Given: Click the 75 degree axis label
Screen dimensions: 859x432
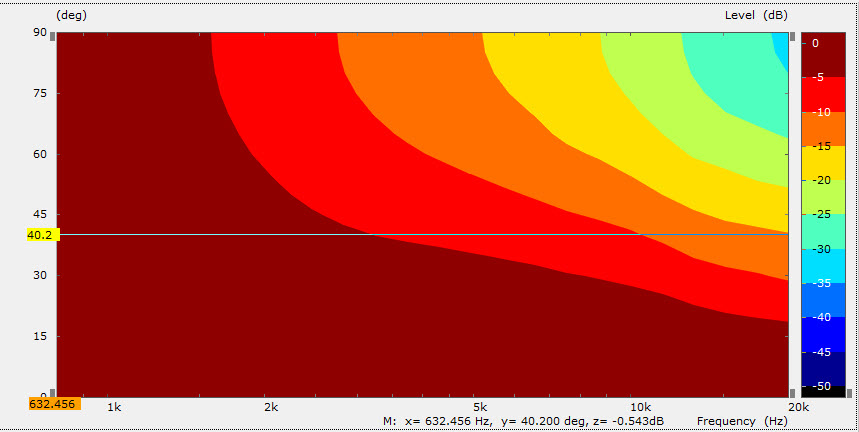Looking at the screenshot, I should (40, 93).
